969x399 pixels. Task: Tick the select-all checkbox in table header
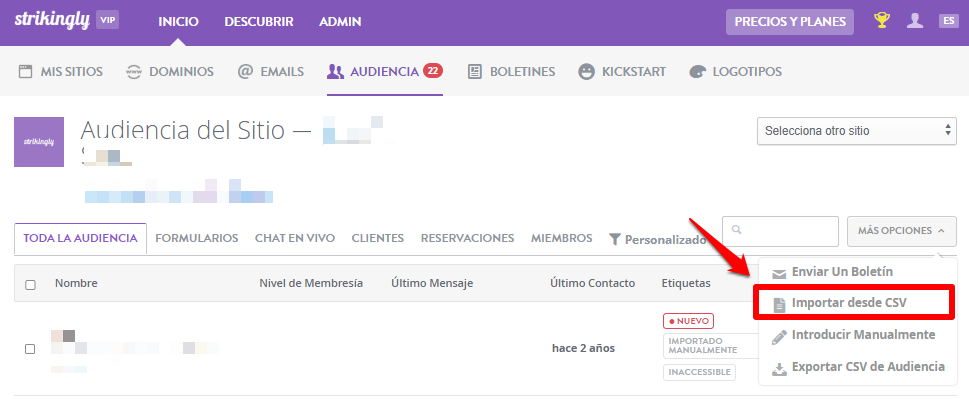pyautogui.click(x=30, y=285)
